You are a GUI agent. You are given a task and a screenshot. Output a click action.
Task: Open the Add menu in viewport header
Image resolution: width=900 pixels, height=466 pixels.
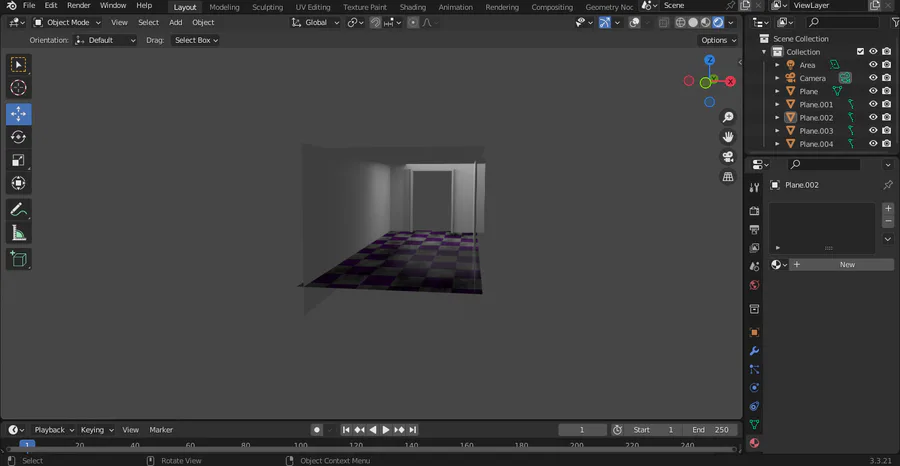pyautogui.click(x=176, y=22)
